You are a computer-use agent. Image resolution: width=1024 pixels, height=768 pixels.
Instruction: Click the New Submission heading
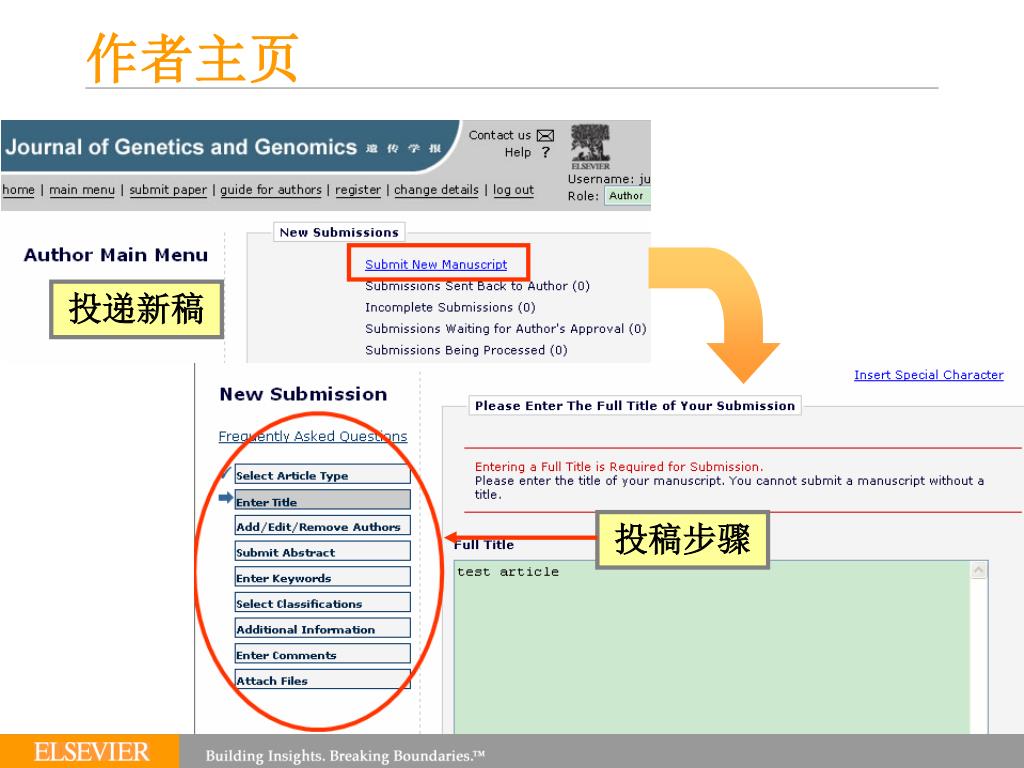[303, 394]
